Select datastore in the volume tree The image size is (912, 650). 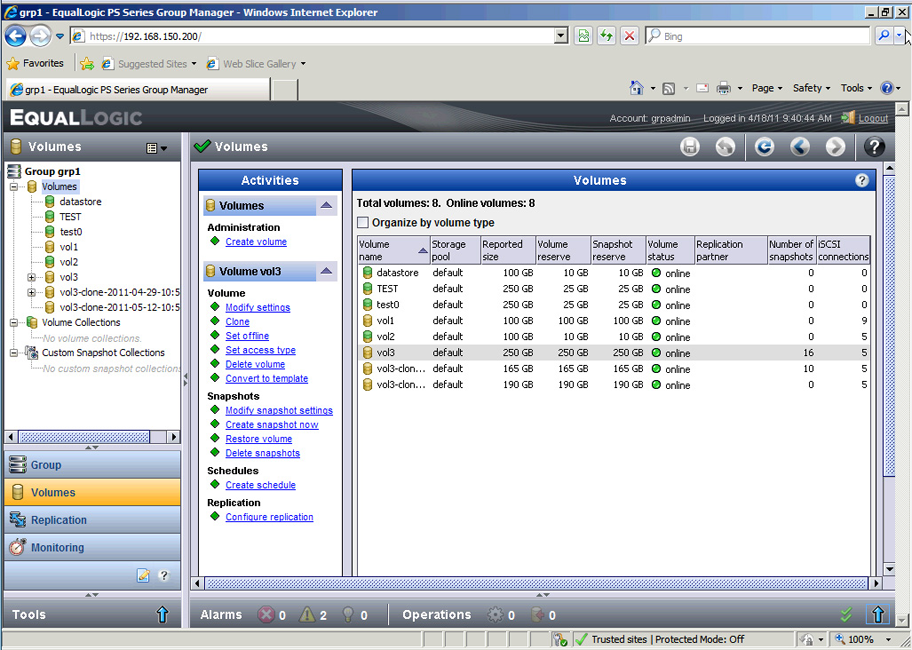pos(80,202)
